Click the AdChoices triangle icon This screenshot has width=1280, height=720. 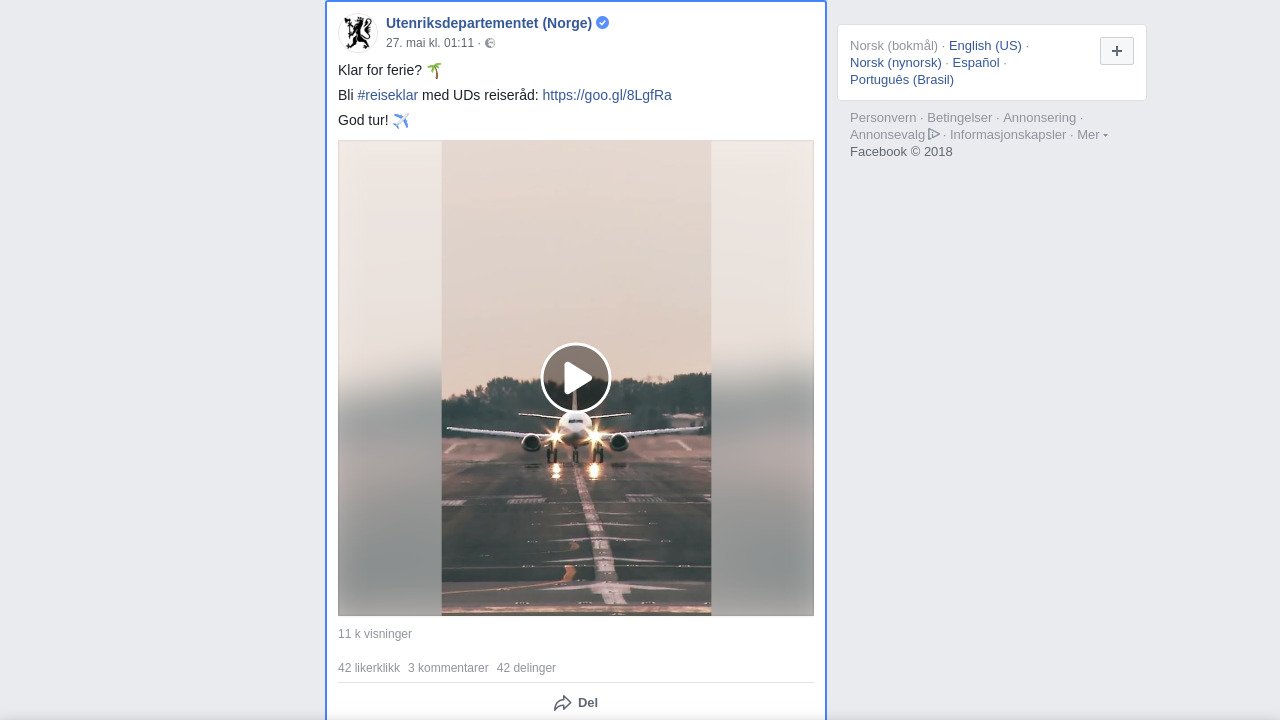934,134
